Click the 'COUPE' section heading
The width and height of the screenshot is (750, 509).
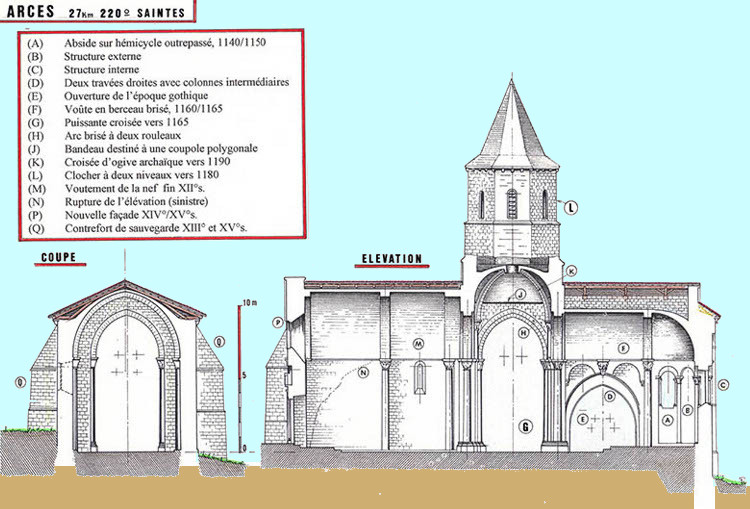click(x=58, y=257)
